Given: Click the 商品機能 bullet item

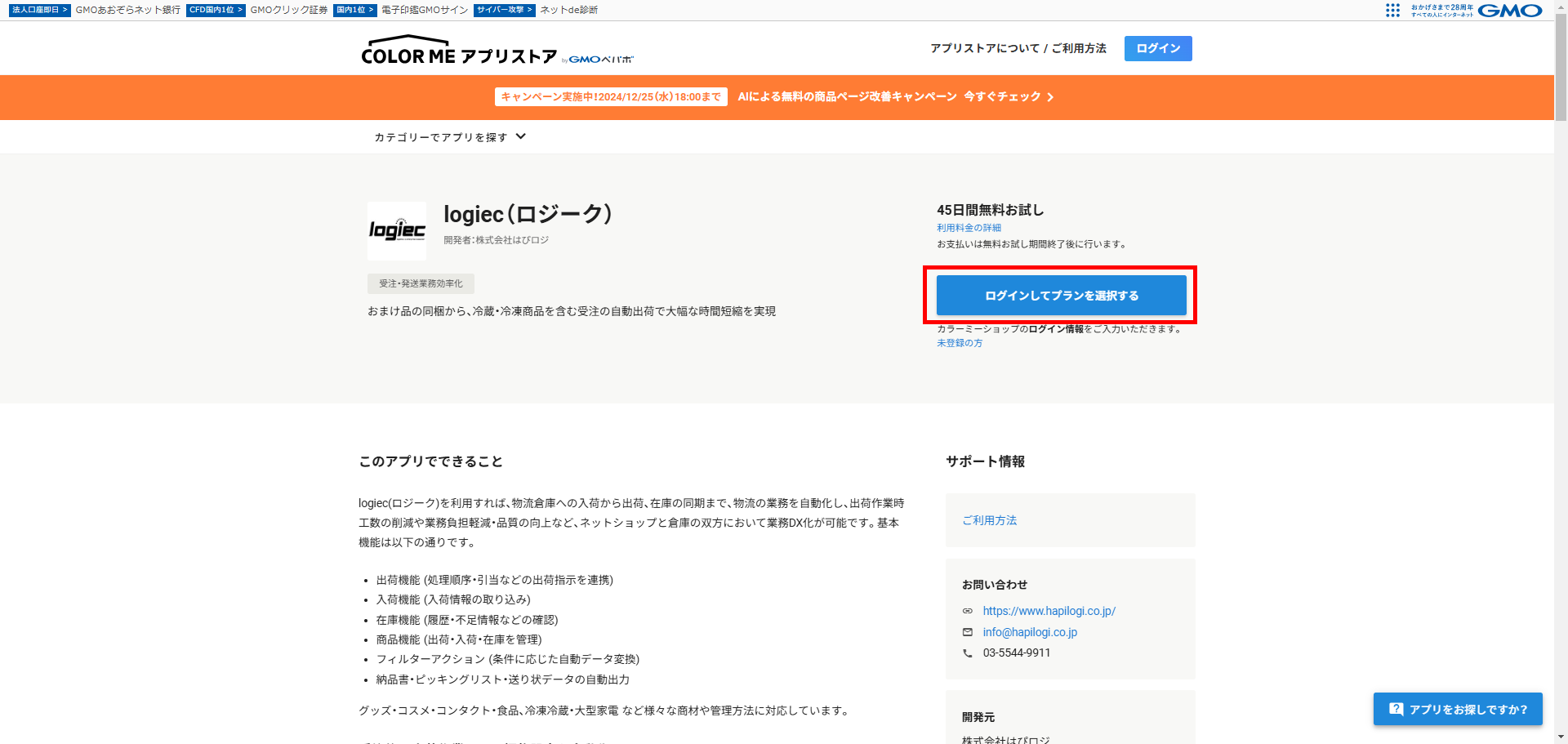Looking at the screenshot, I should [459, 639].
